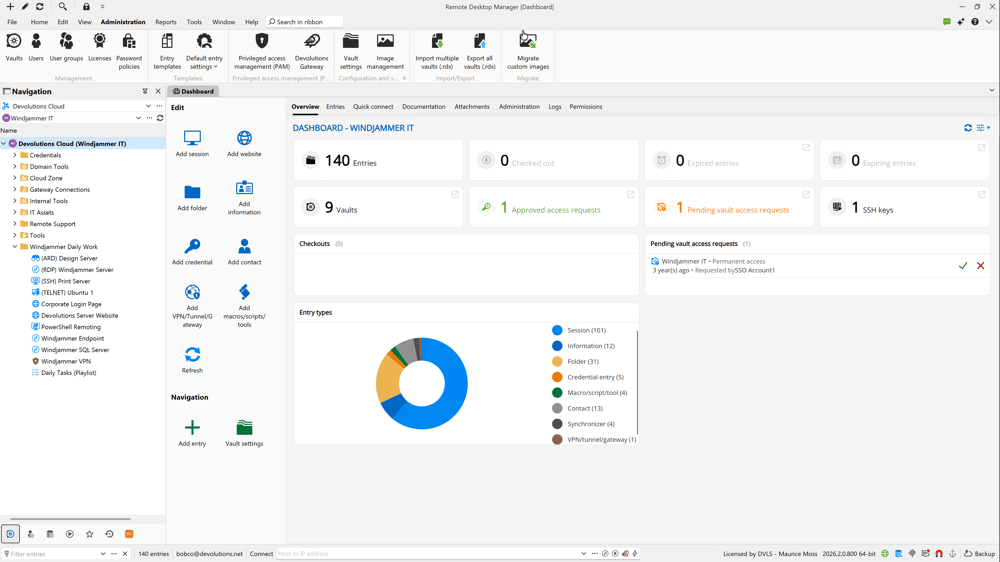Click Refresh in the Edit panel
The height and width of the screenshot is (562, 1000).
pyautogui.click(x=192, y=360)
